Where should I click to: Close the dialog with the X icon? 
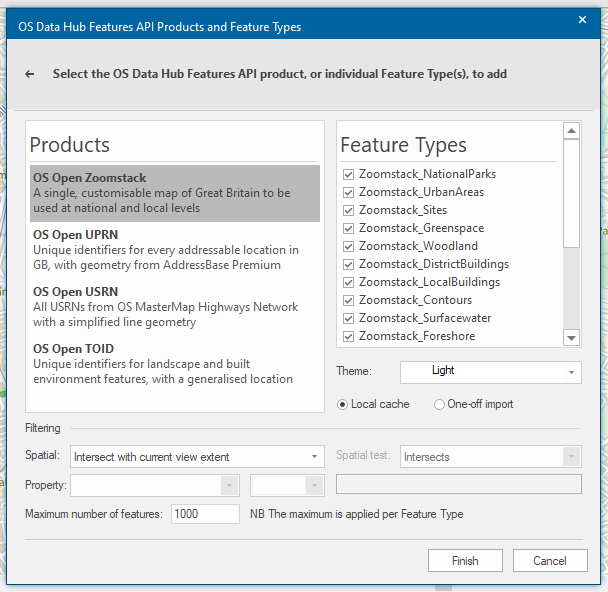click(583, 20)
